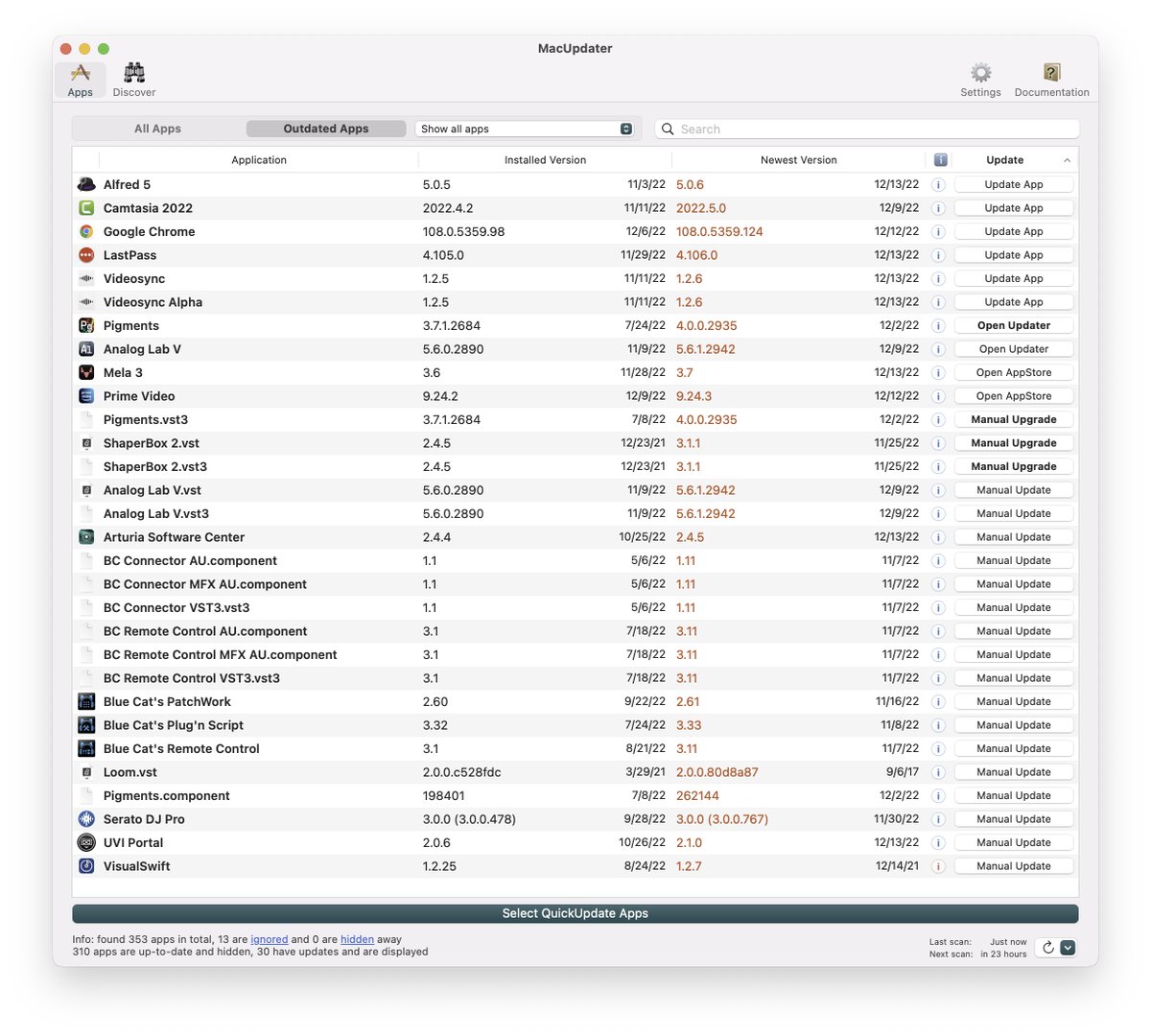
Task: Open Settings gear in toolbar
Action: (980, 80)
